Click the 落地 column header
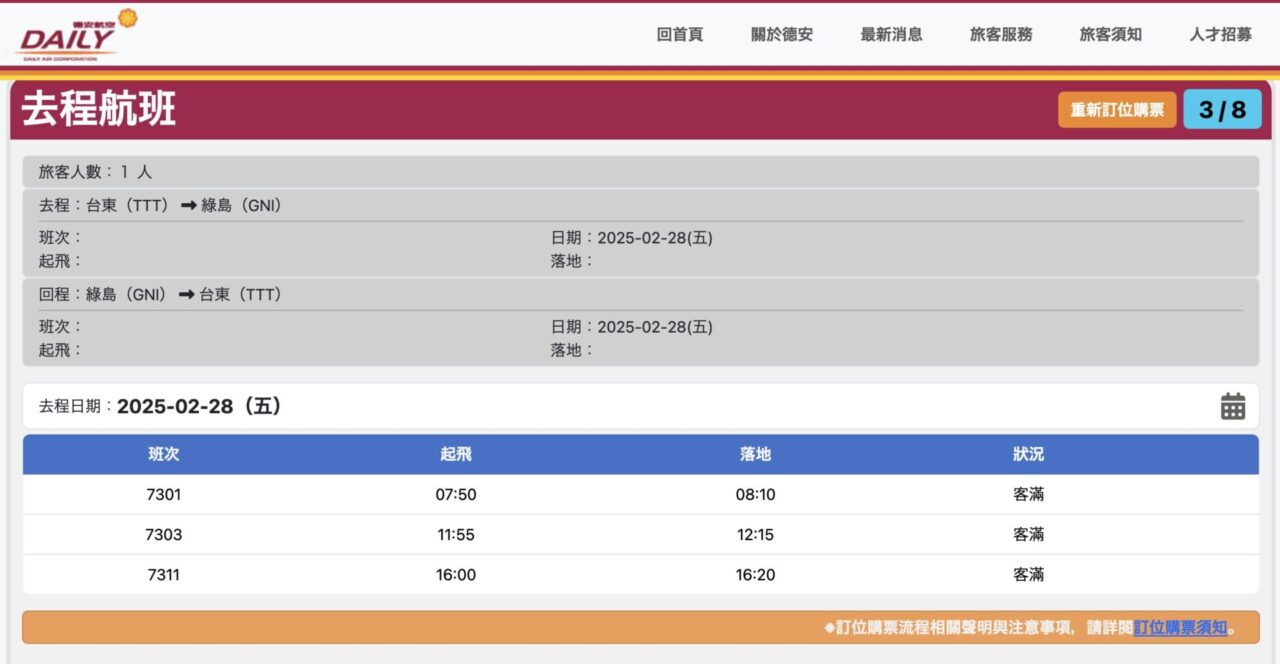The image size is (1280, 664). point(755,454)
